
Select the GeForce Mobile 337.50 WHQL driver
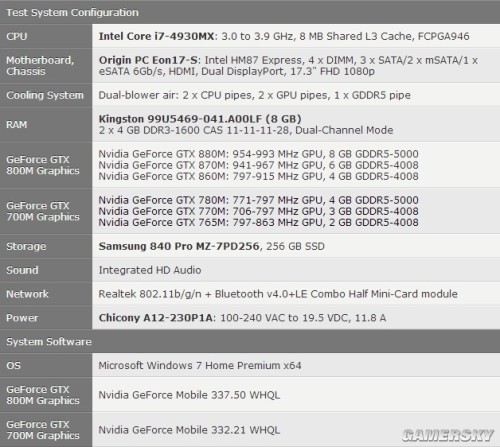point(189,395)
